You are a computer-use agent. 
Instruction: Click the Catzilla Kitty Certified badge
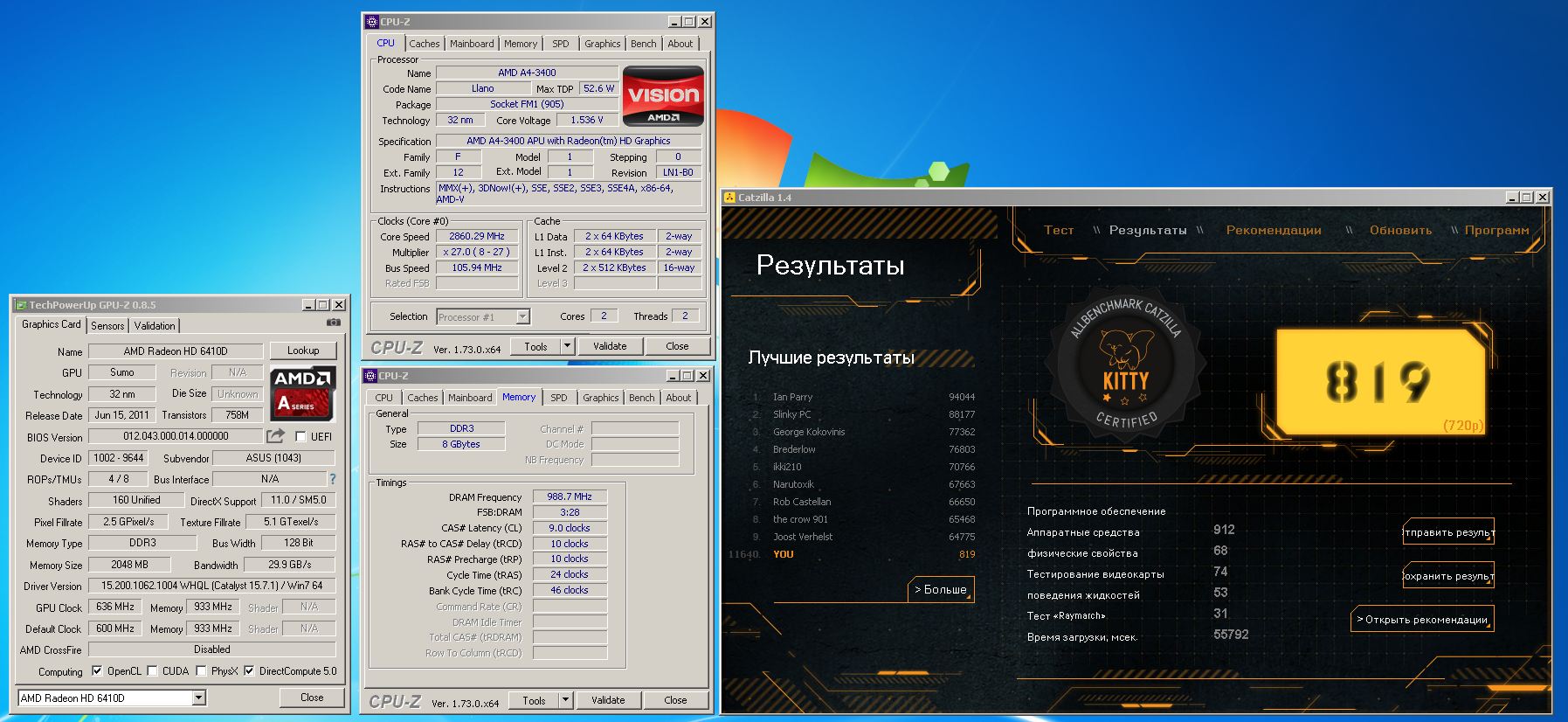[x=1126, y=362]
